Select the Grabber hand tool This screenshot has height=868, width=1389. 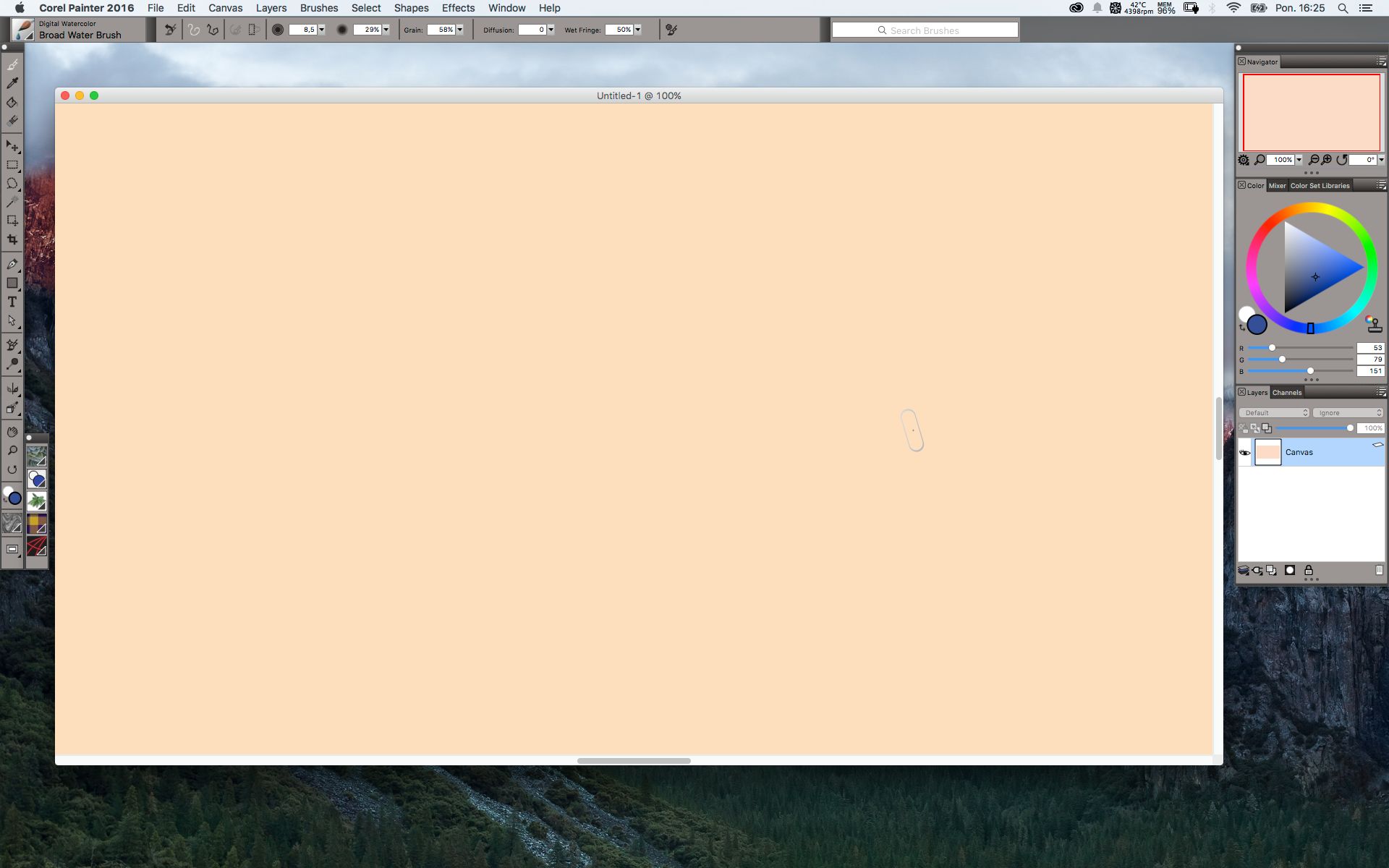click(x=12, y=432)
